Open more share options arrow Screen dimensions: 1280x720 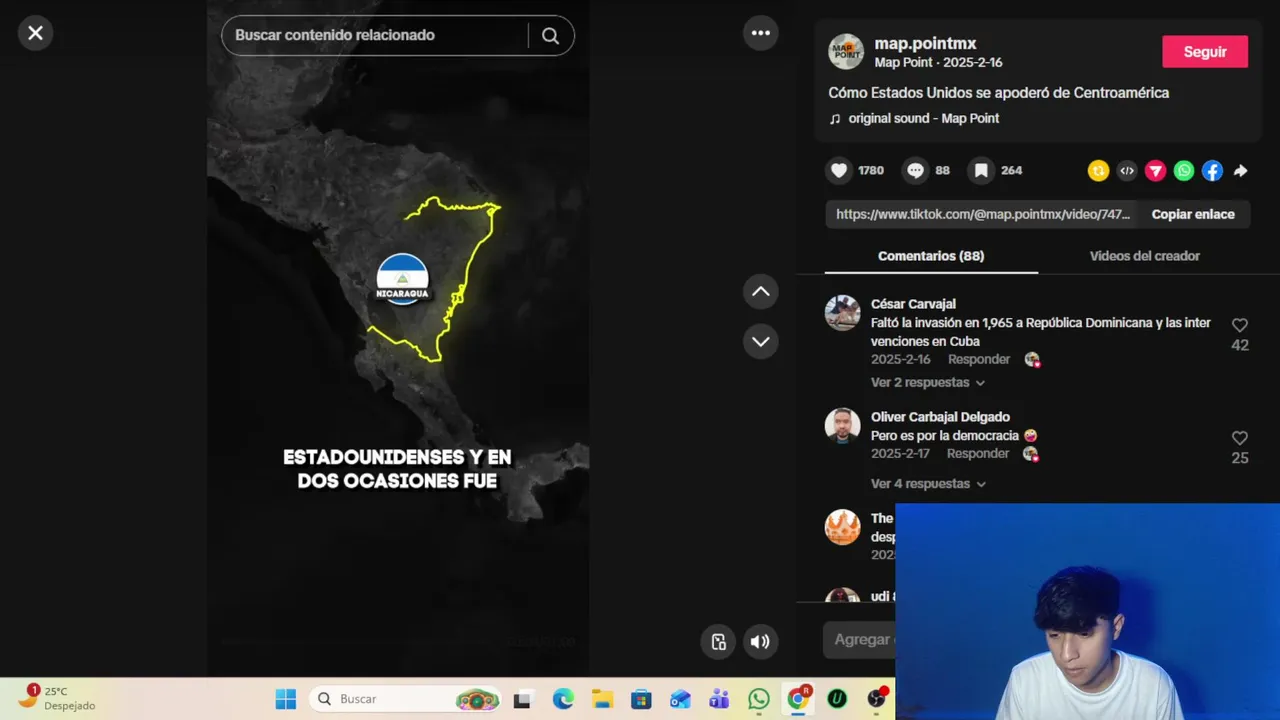click(1240, 171)
